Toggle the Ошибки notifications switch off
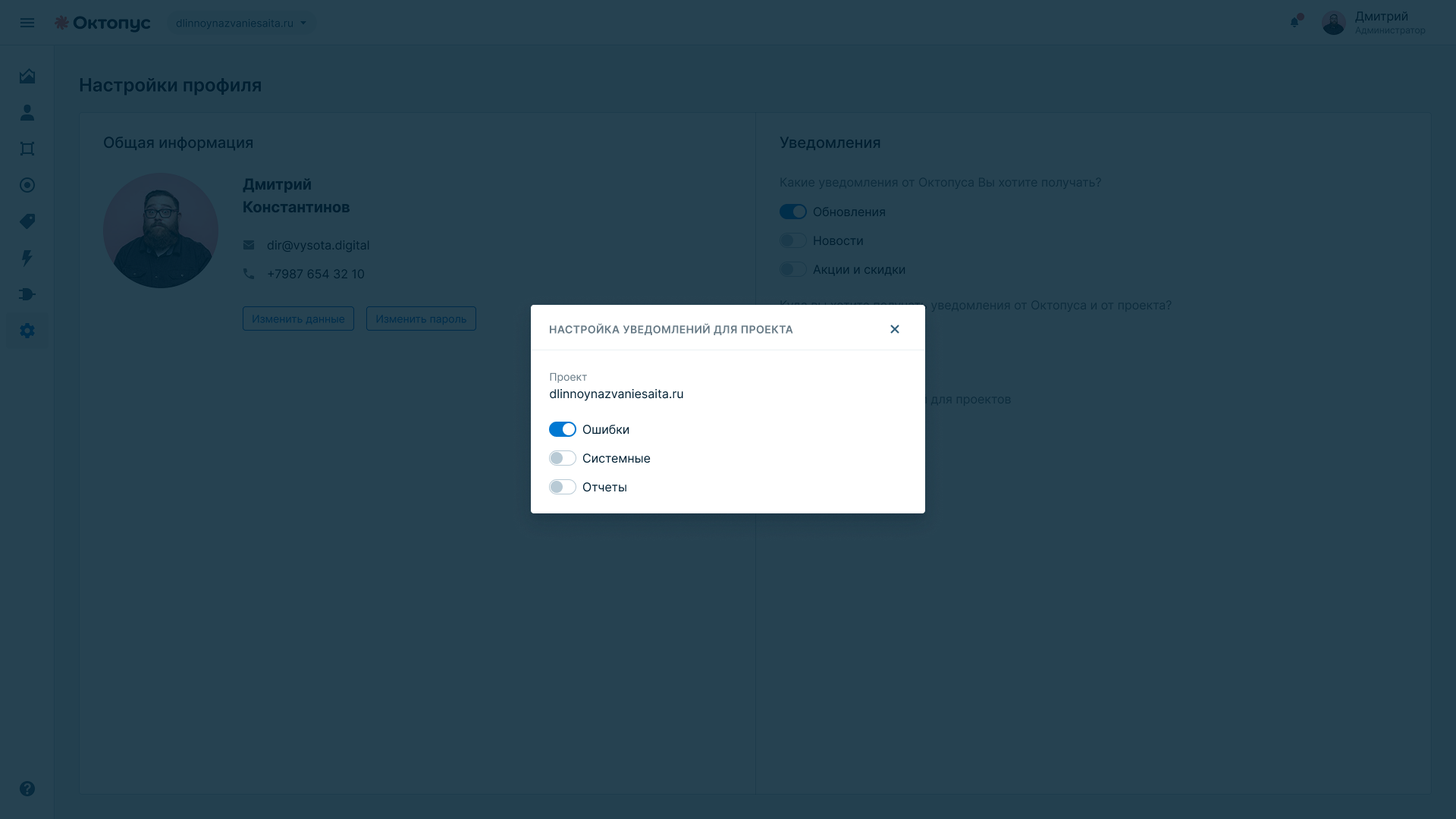1456x819 pixels. (563, 429)
